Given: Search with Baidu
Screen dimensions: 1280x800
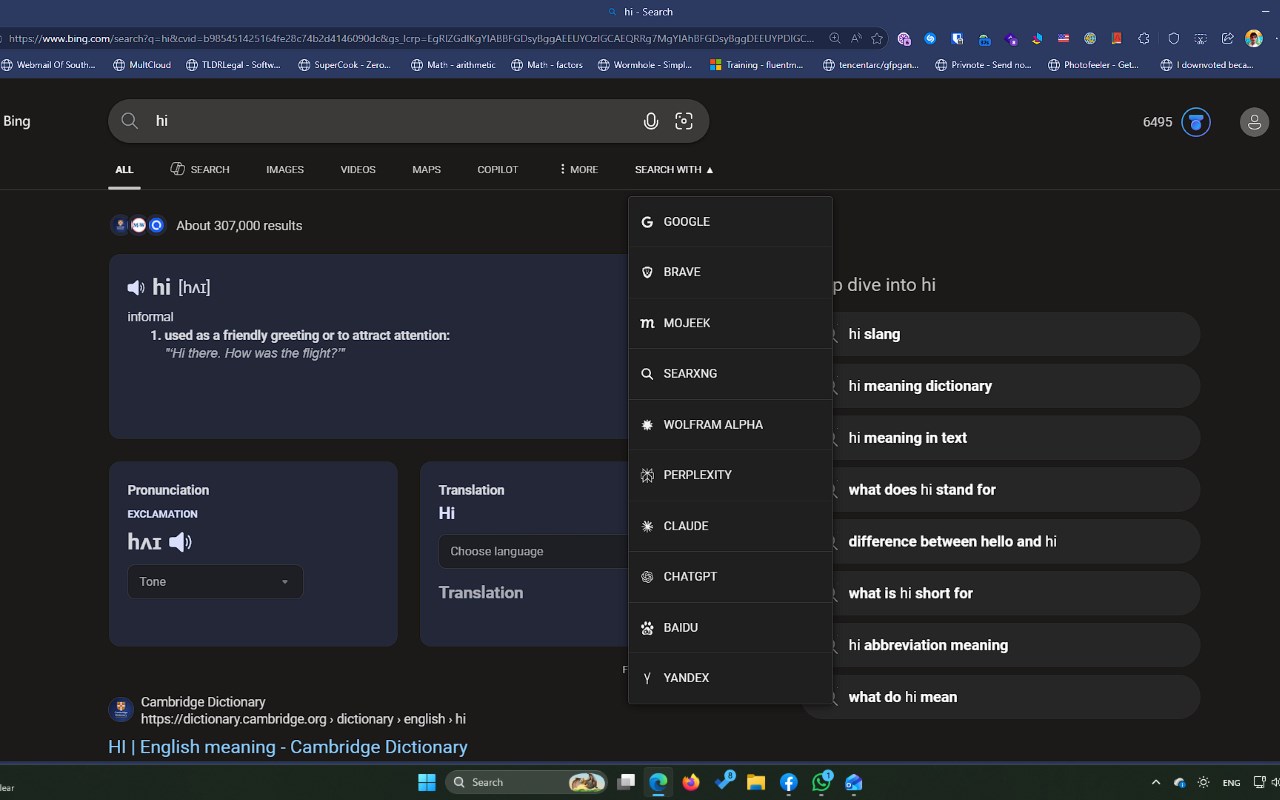Looking at the screenshot, I should coord(730,628).
